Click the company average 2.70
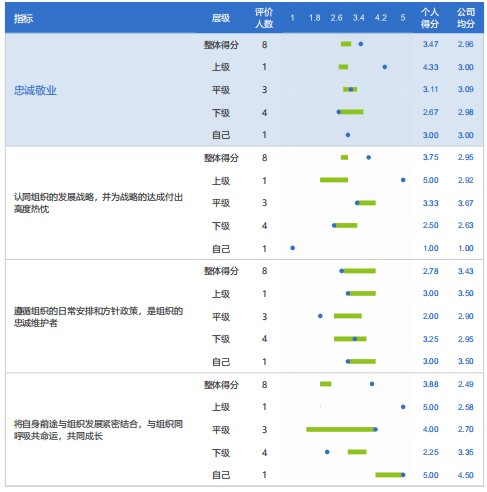 pos(466,429)
